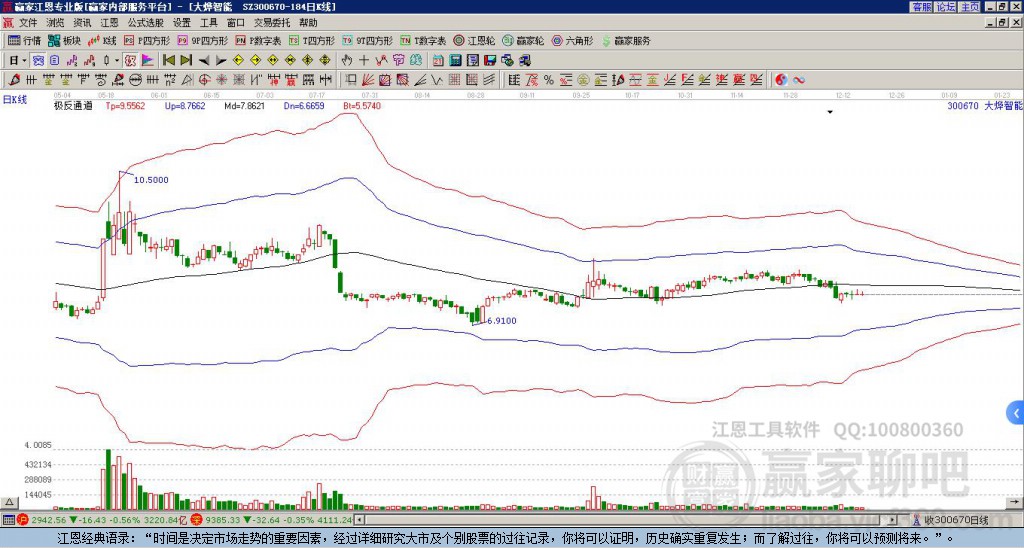Open the 窗口 menu
This screenshot has width=1024, height=548.
pyautogui.click(x=236, y=23)
